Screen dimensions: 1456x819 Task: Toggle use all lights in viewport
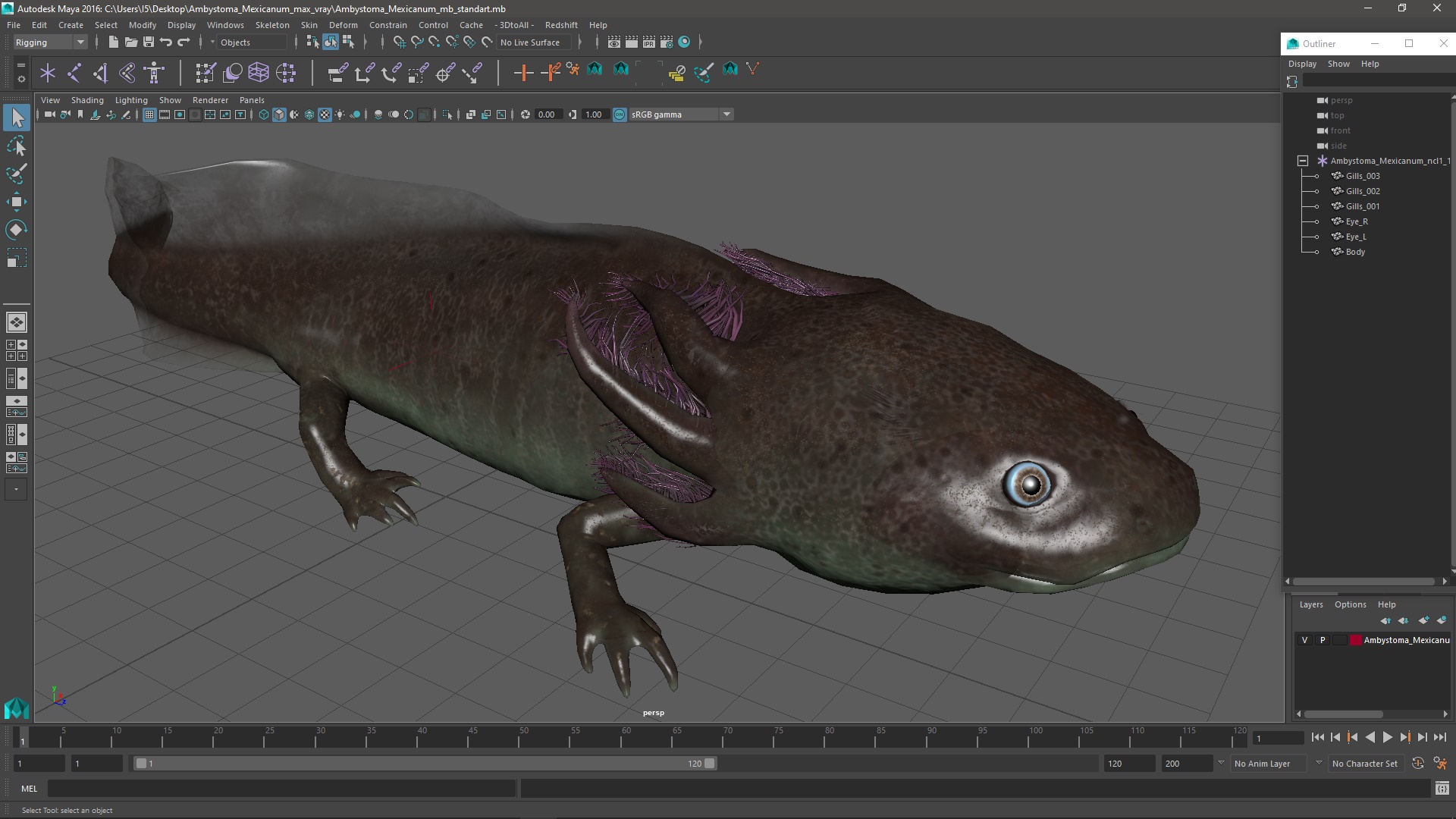point(340,115)
